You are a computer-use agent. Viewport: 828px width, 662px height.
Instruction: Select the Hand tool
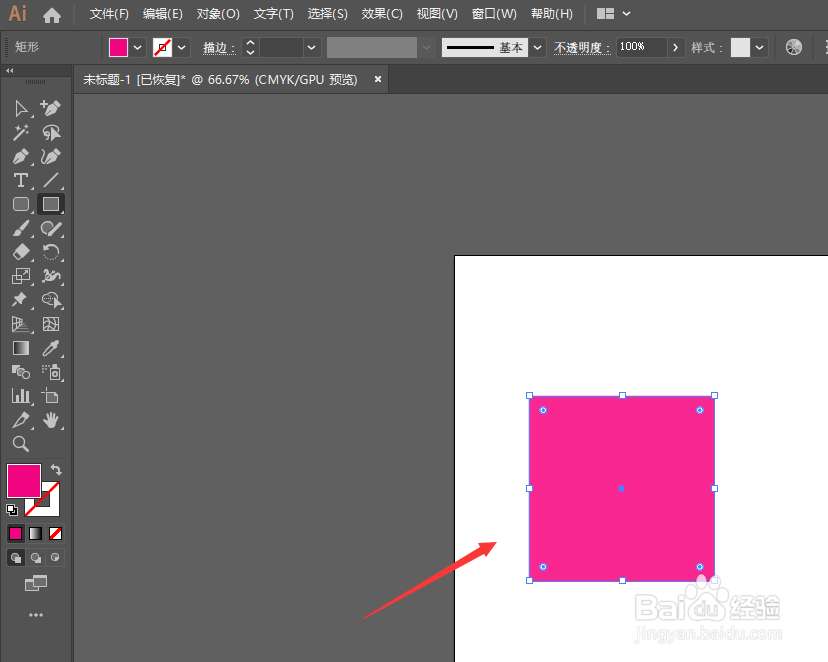tap(51, 420)
